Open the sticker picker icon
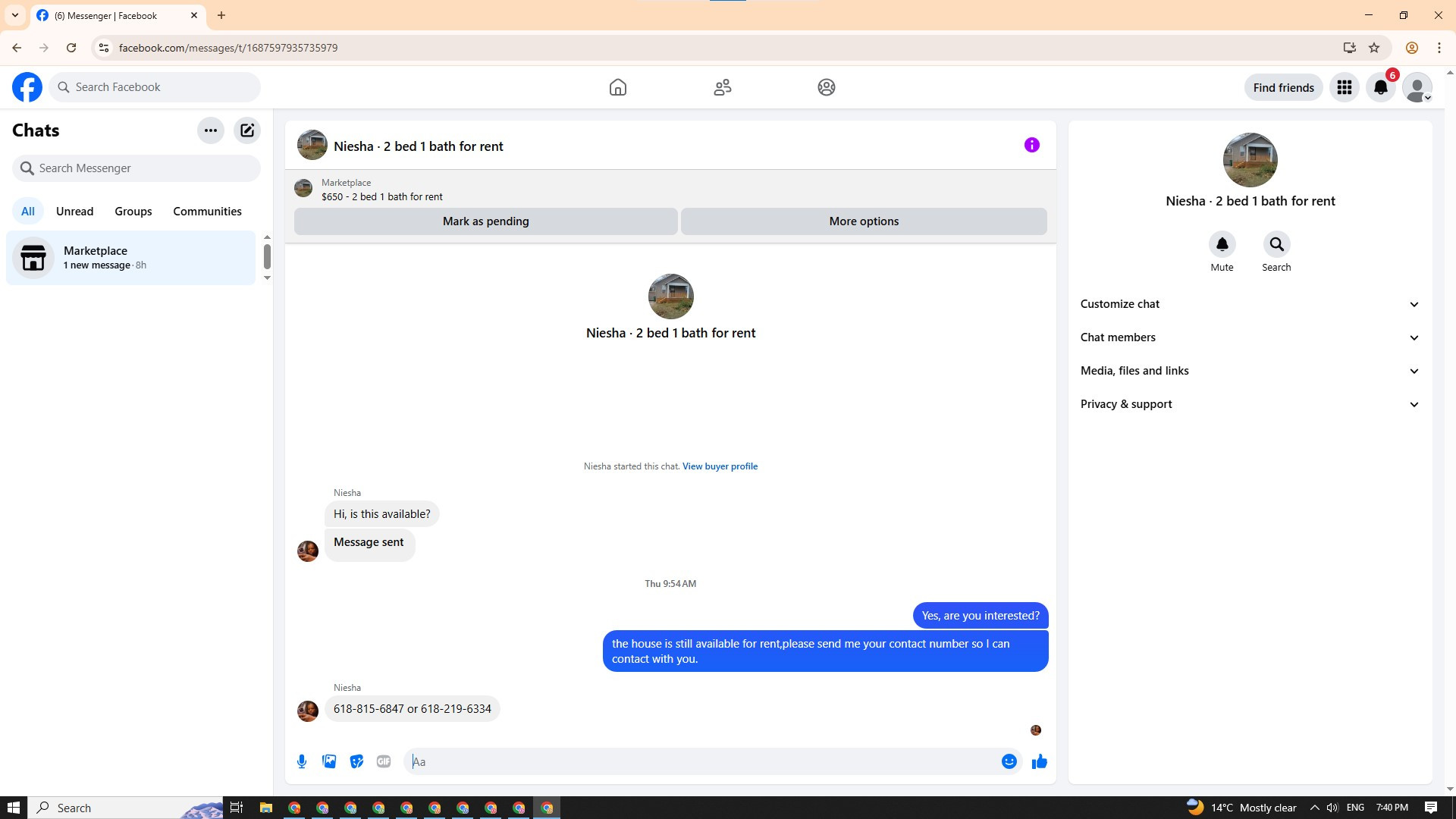1456x819 pixels. tap(356, 761)
